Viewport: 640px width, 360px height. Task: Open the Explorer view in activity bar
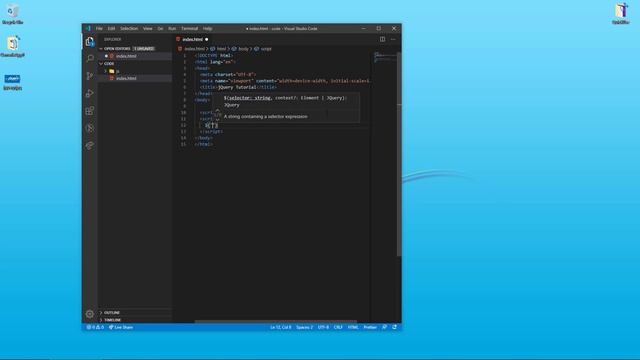pos(90,42)
